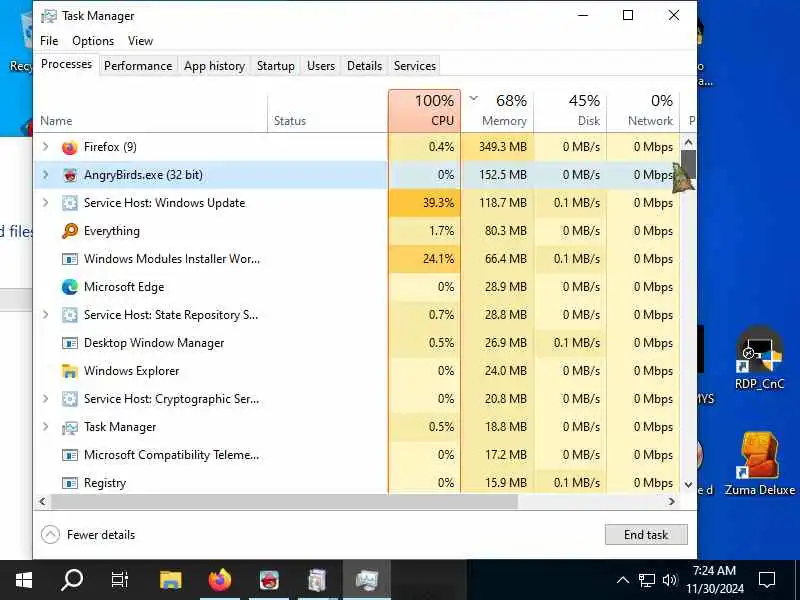This screenshot has width=800, height=600.
Task: Open taskbar Search magnifier
Action: point(71,580)
